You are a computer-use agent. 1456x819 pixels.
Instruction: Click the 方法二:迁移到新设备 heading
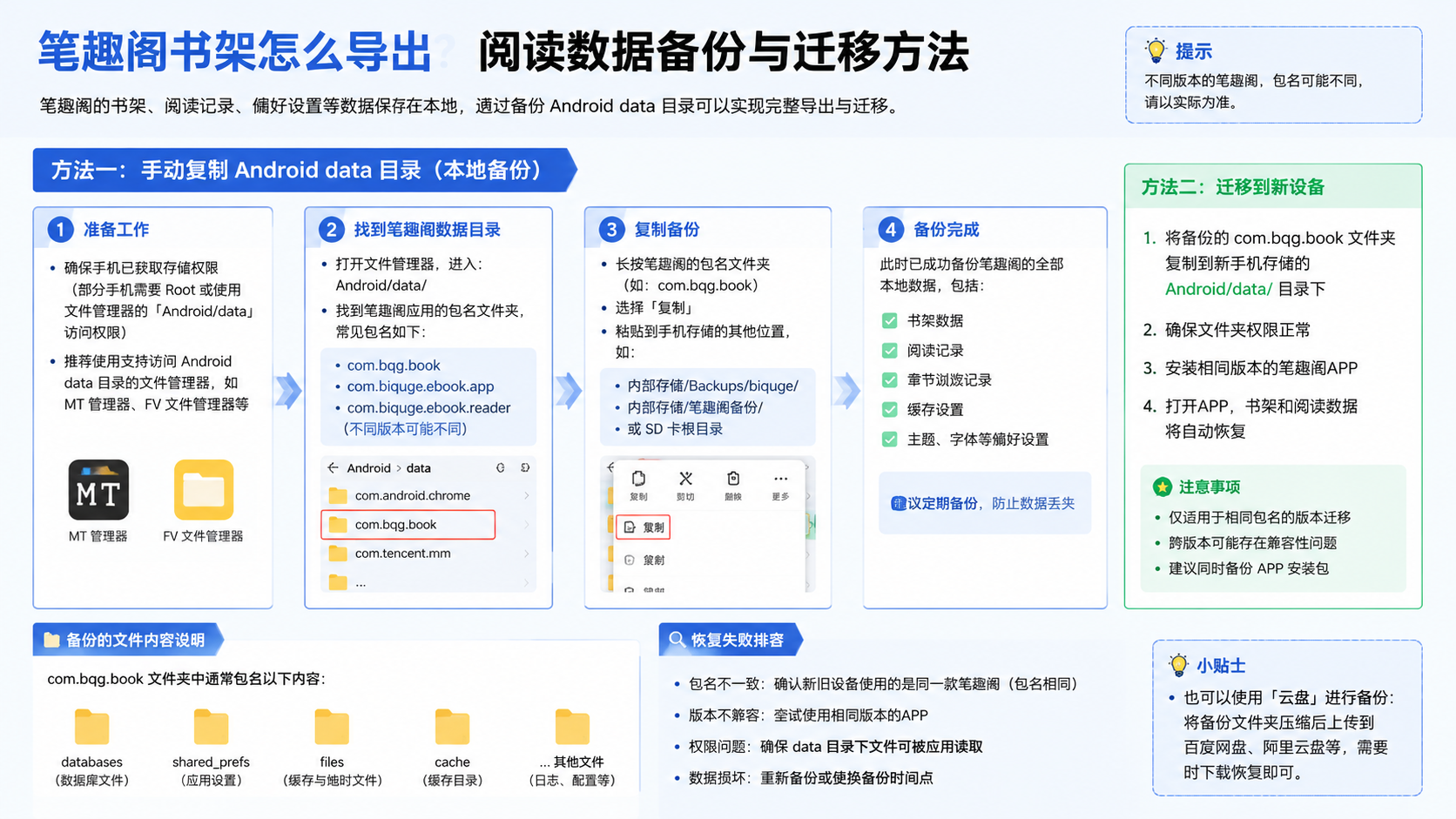tap(1232, 187)
